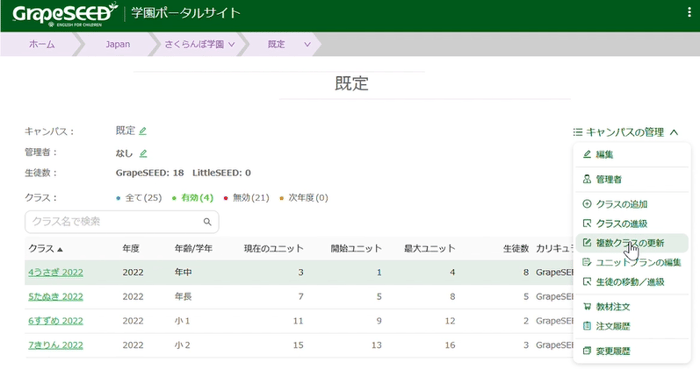Click the GrapeSEED logo
Screen dimensions: 700x369
(x=65, y=14)
